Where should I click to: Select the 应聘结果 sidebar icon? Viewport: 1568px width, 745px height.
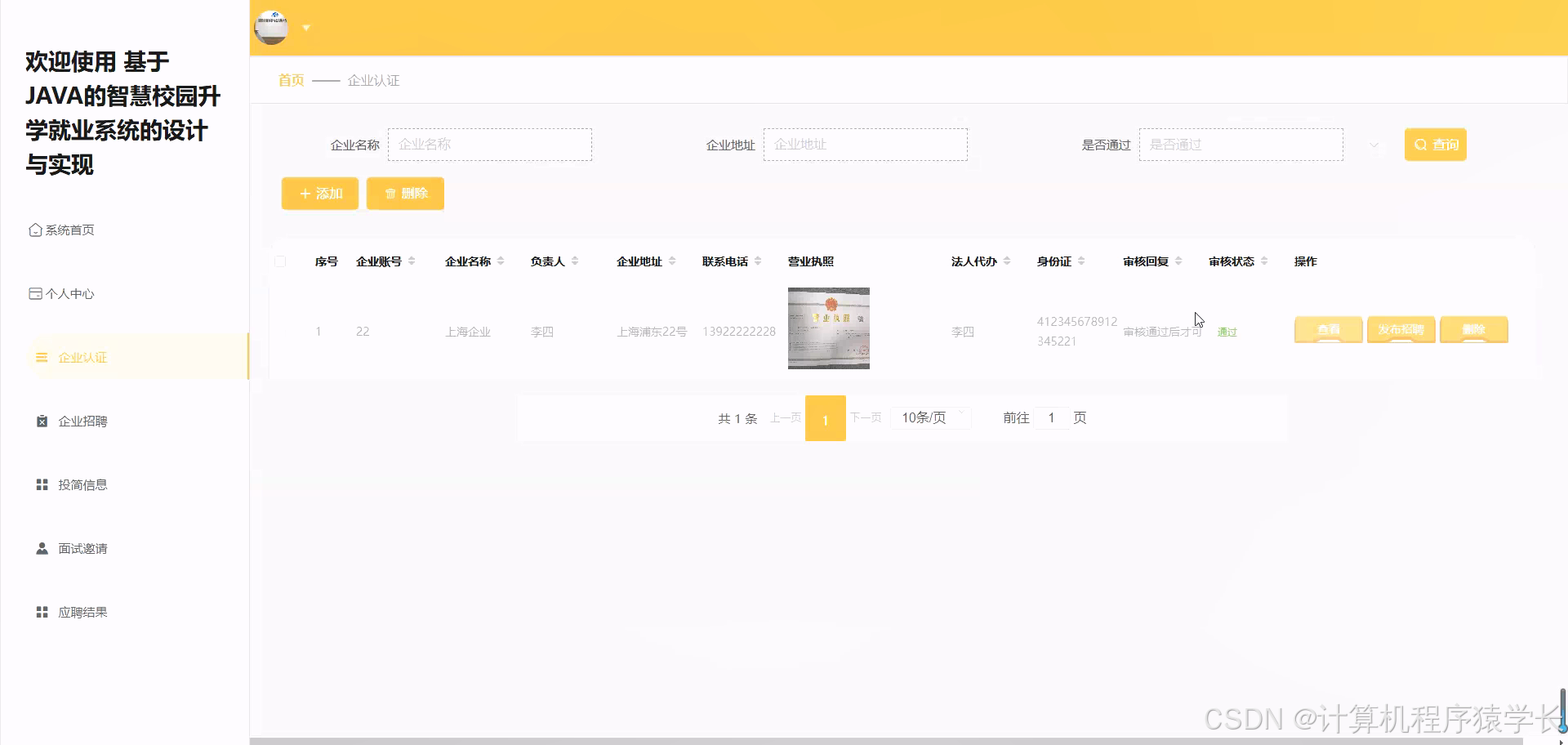pyautogui.click(x=41, y=611)
